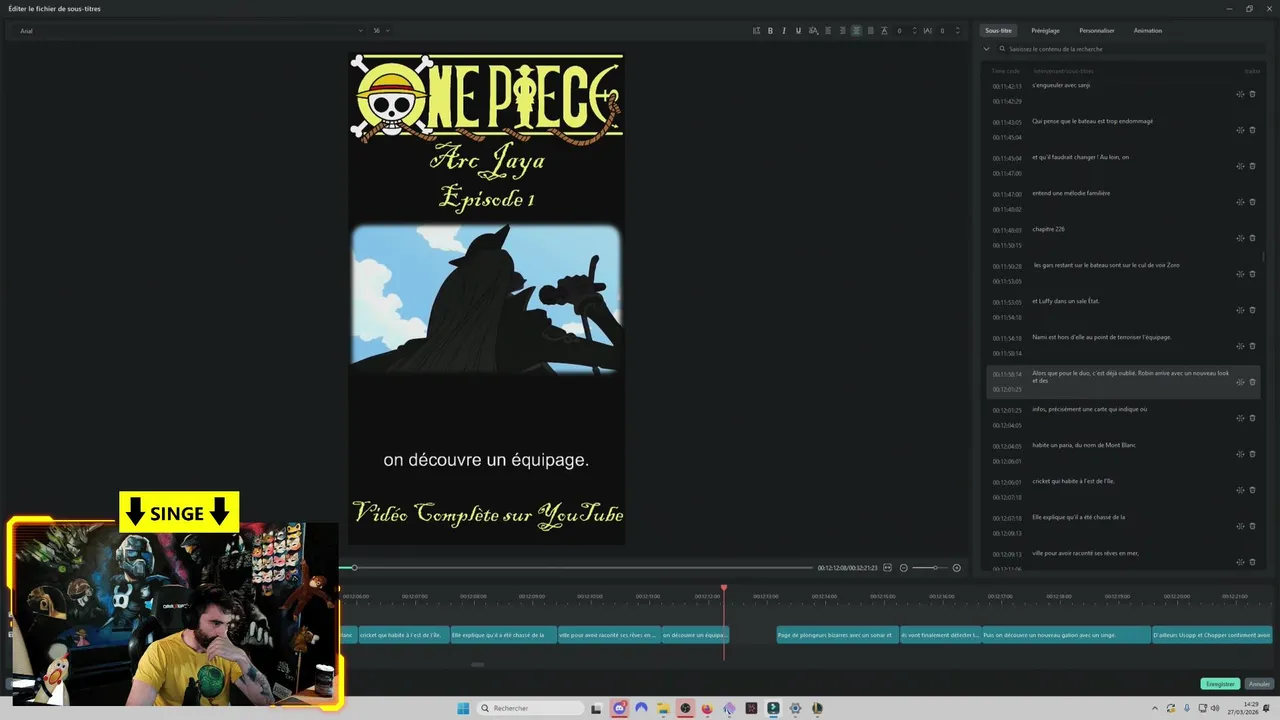Select timeline clip 'Page de plongeurs bizarres'
Screen dimensions: 1280x720
(x=837, y=635)
